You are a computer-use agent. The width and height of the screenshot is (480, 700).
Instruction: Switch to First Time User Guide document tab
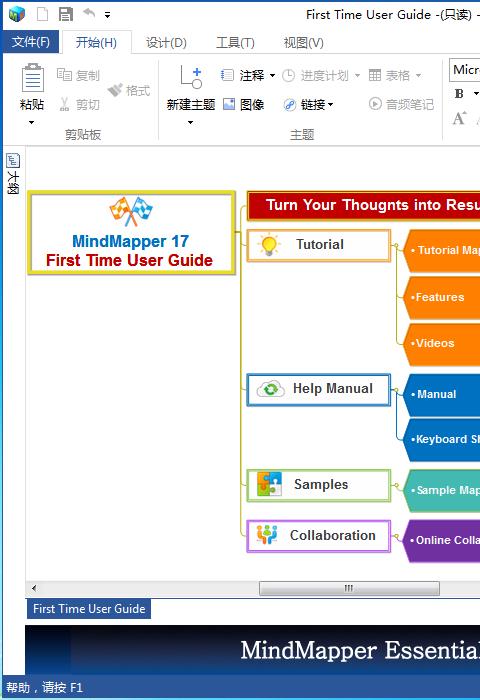click(x=89, y=609)
